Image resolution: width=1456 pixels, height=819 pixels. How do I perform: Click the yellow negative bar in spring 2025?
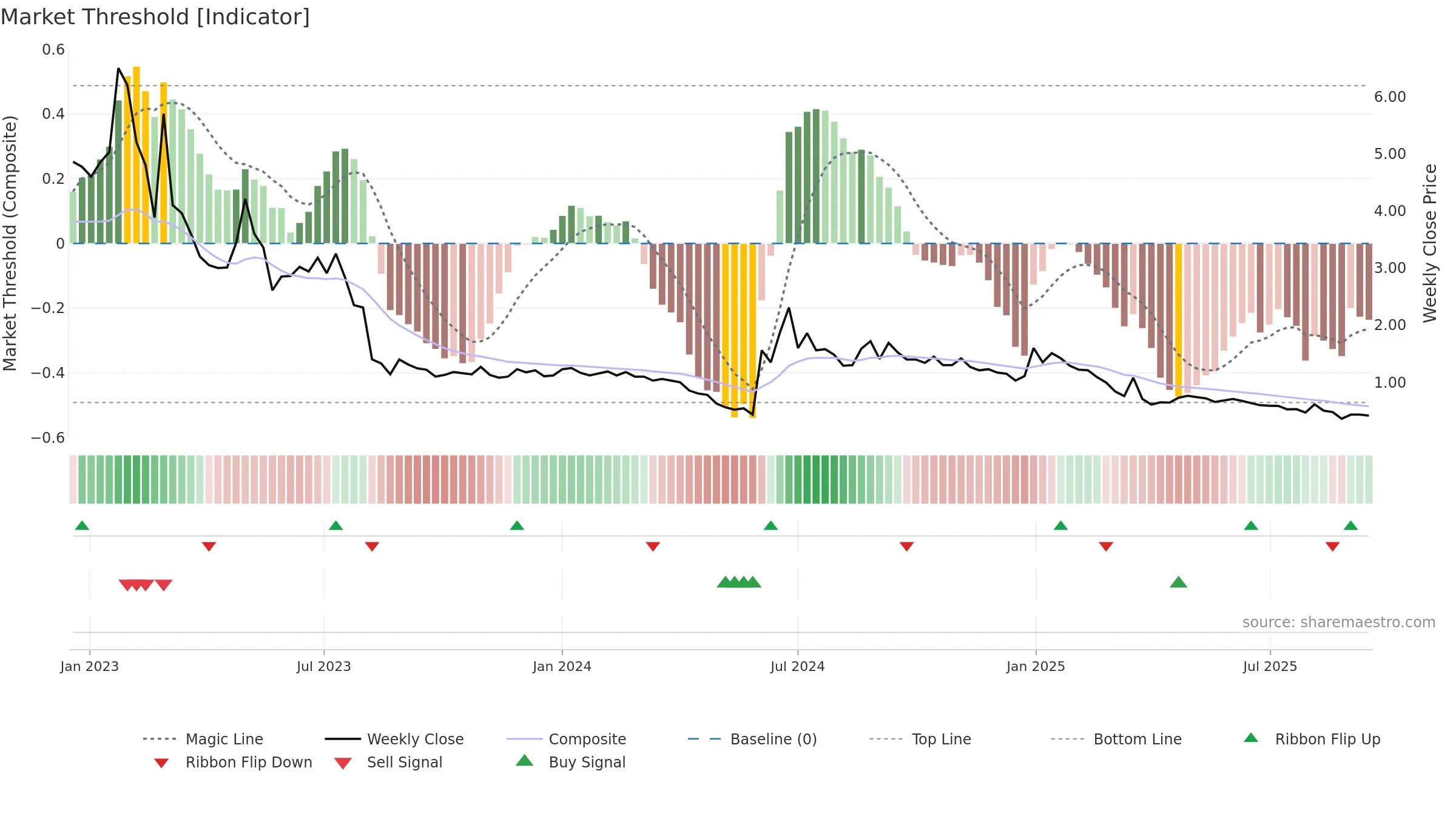[1178, 320]
